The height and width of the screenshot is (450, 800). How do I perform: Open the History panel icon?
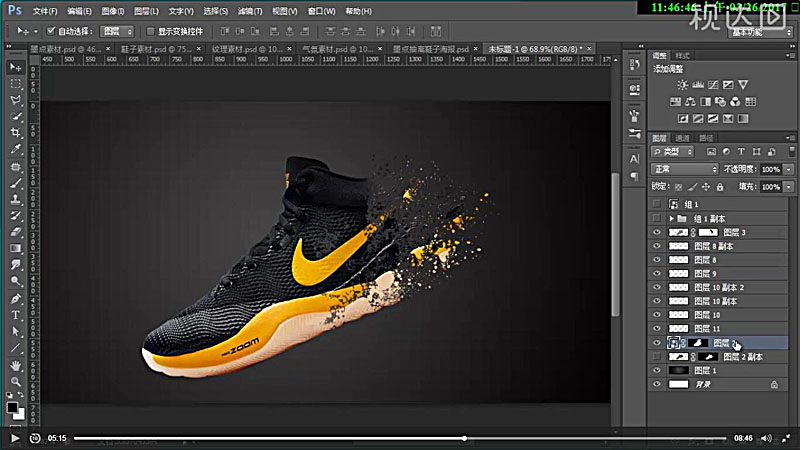(634, 64)
